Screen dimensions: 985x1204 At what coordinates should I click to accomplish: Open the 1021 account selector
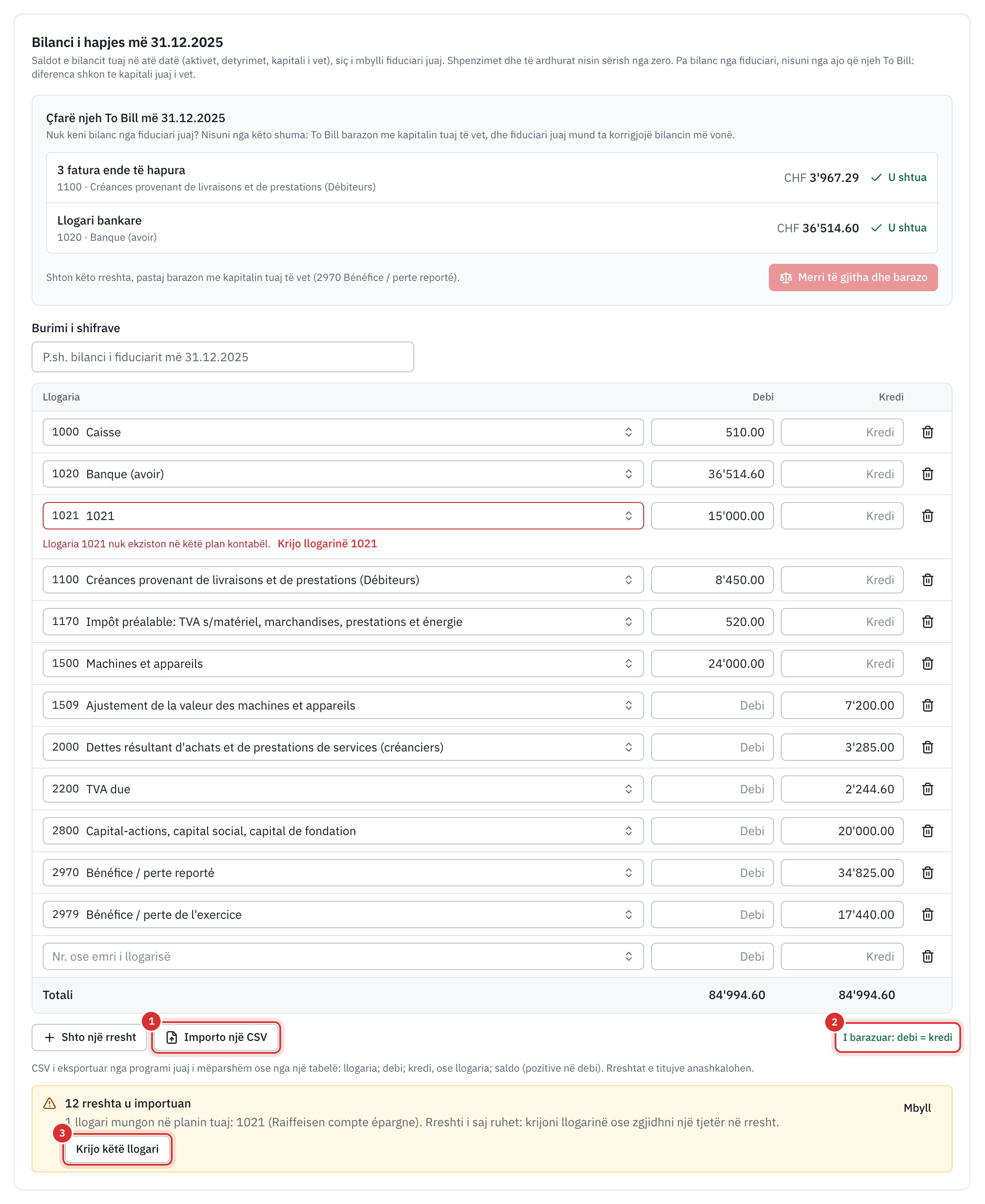tap(343, 516)
